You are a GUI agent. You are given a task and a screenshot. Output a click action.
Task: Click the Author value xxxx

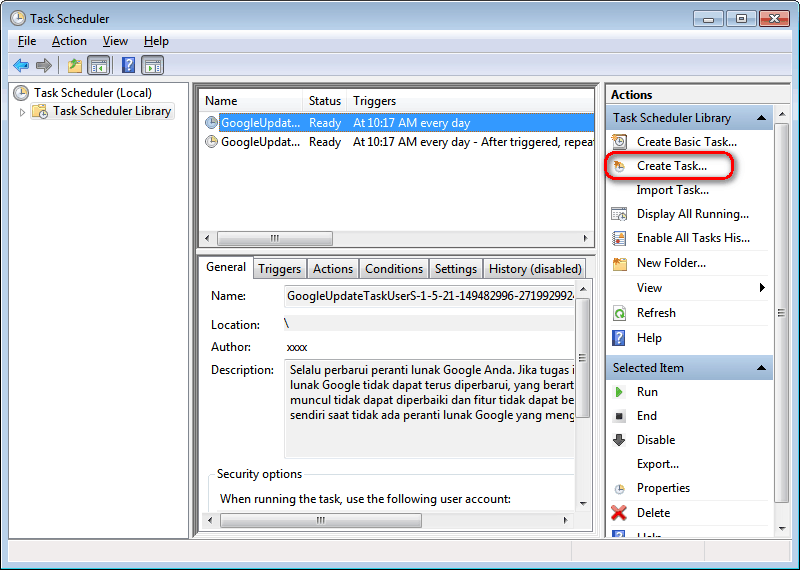click(x=297, y=348)
